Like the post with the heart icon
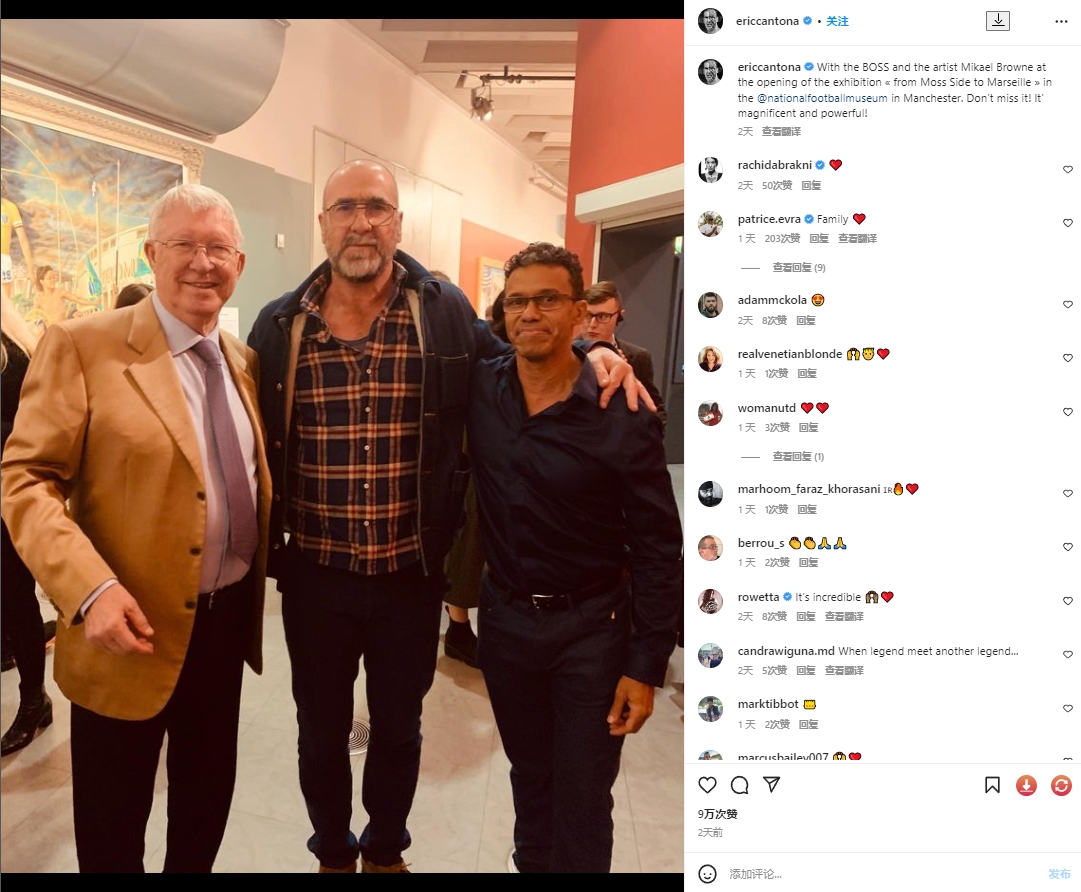 [x=707, y=785]
